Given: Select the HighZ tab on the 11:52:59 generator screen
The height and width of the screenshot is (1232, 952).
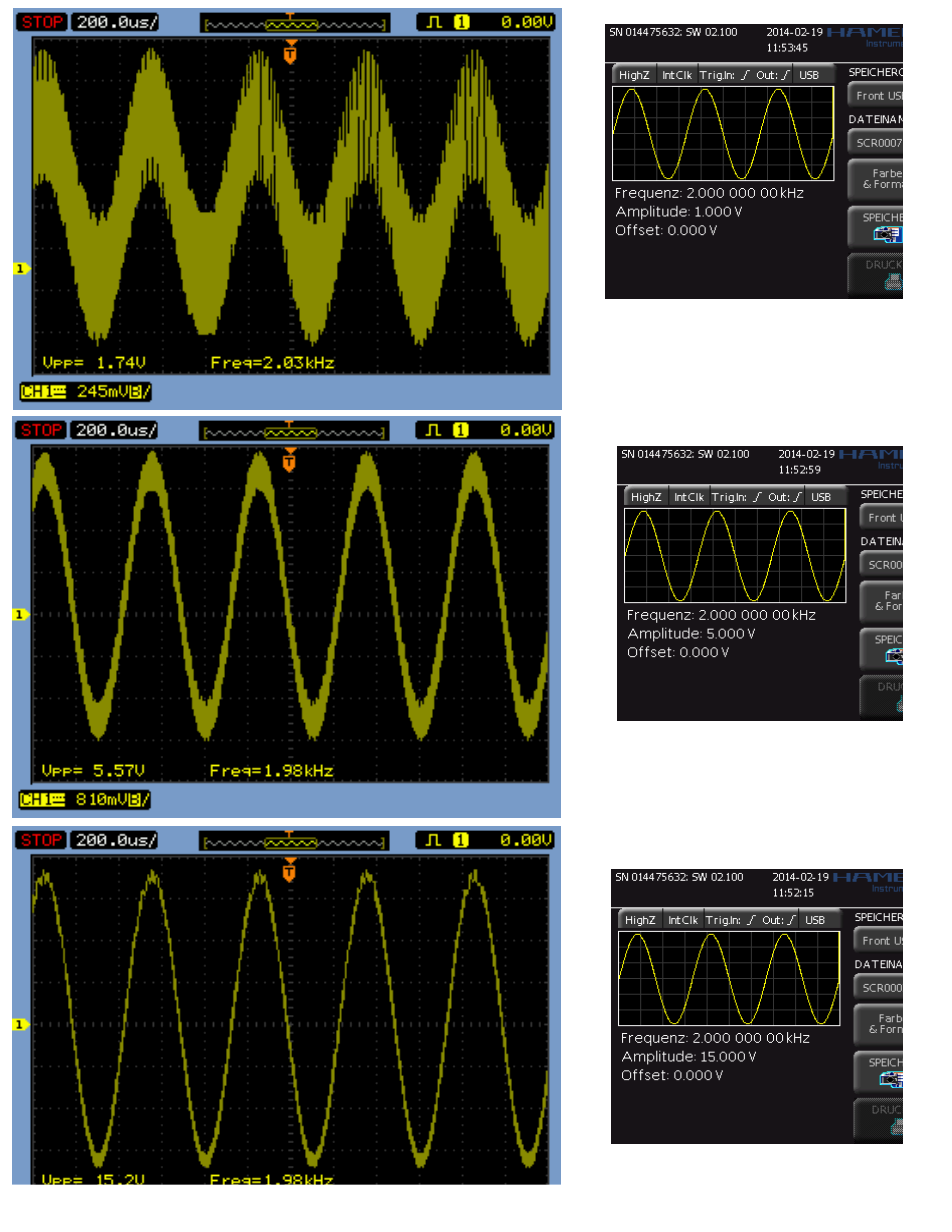Looking at the screenshot, I should (x=646, y=497).
